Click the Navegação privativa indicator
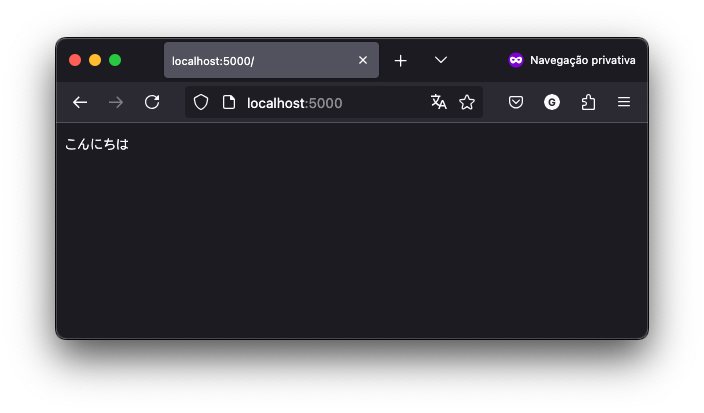Viewport: 704px width, 413px height. [571, 60]
